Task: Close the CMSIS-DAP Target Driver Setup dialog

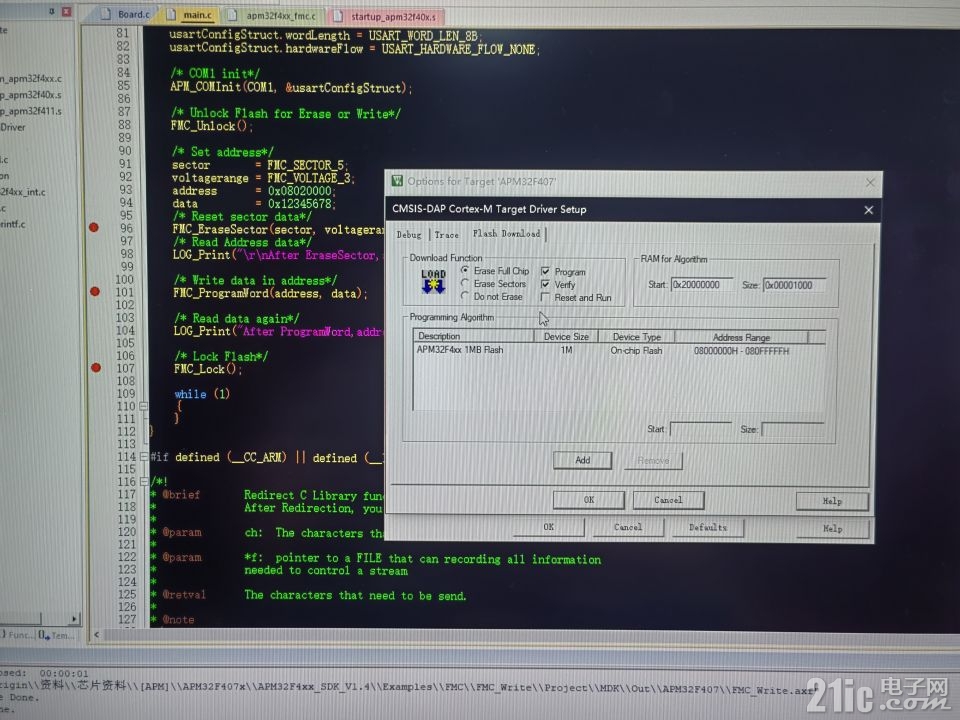Action: [x=868, y=210]
